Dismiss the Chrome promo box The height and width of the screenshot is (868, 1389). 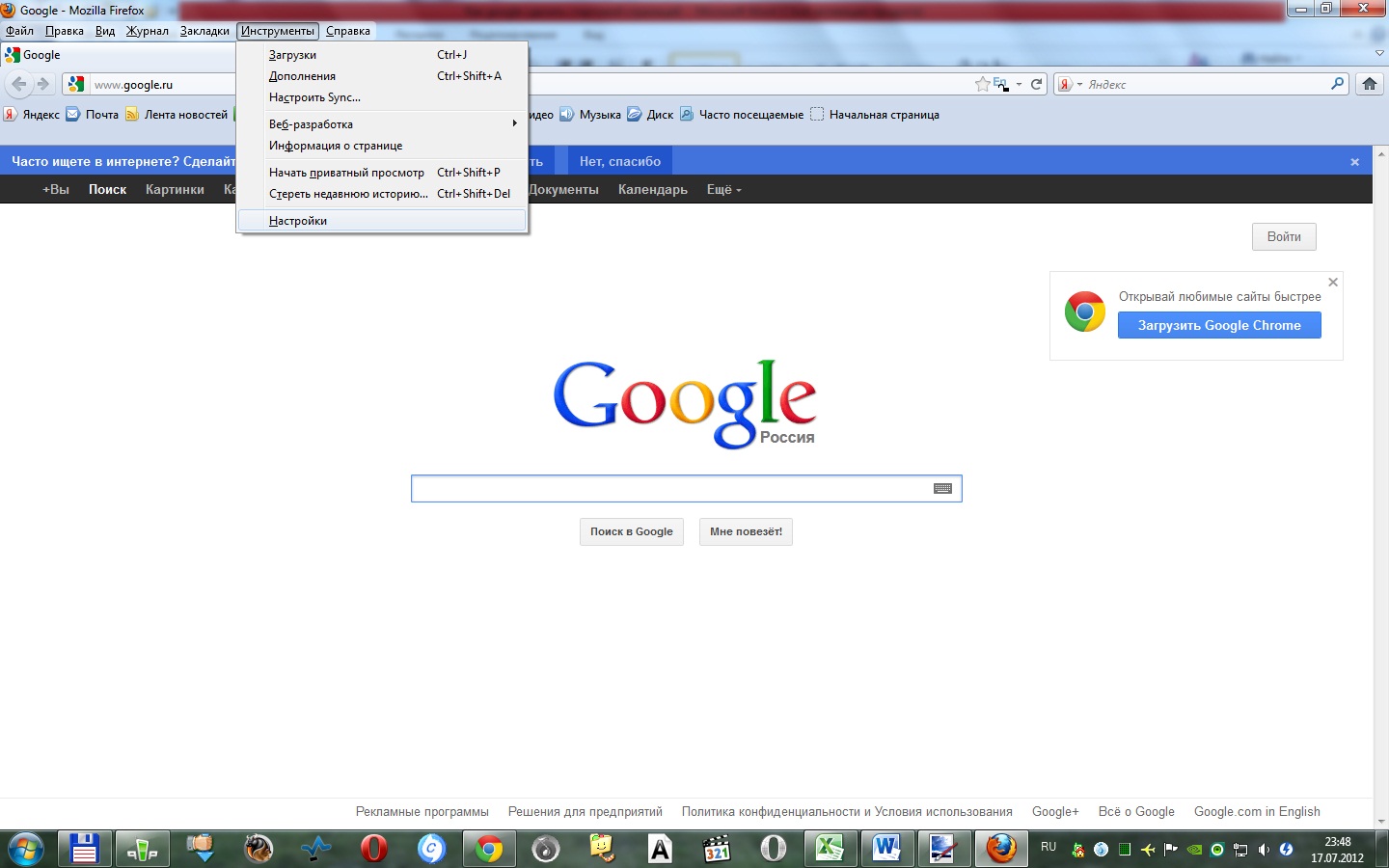coord(1333,283)
